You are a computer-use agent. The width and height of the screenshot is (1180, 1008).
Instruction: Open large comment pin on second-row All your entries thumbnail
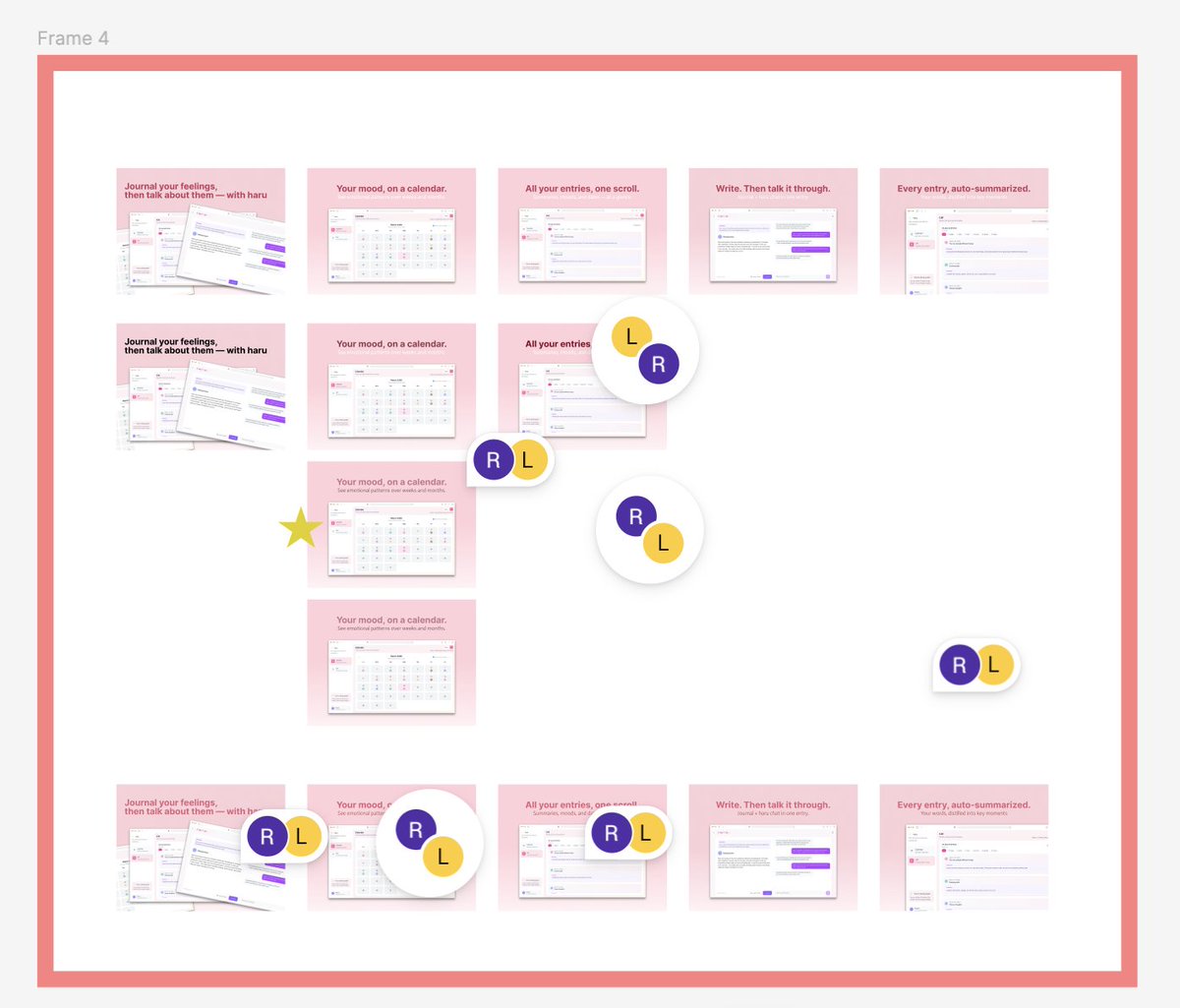coord(645,350)
